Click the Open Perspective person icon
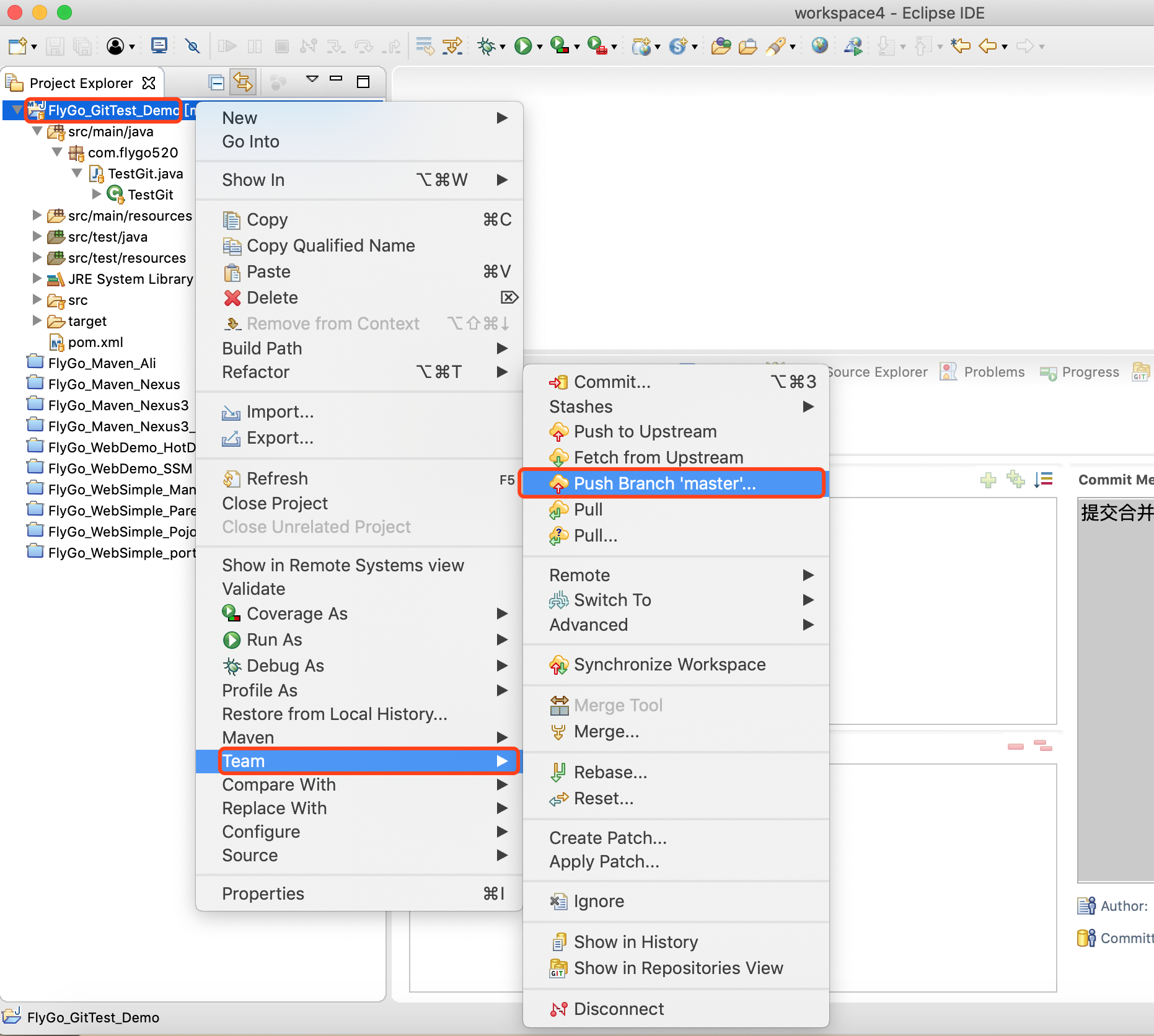Screen dimensions: 1154x1036 [x=115, y=46]
